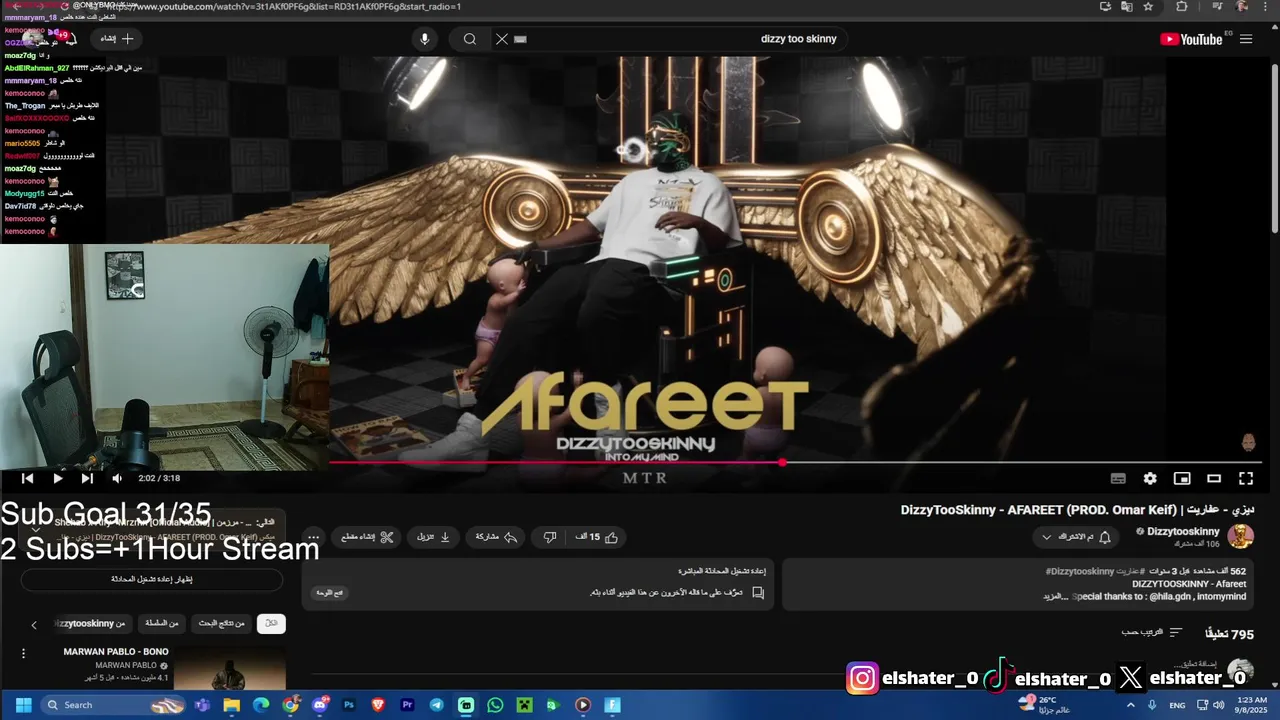Open Telegram from the taskbar
This screenshot has width=1280, height=720.
pos(436,705)
